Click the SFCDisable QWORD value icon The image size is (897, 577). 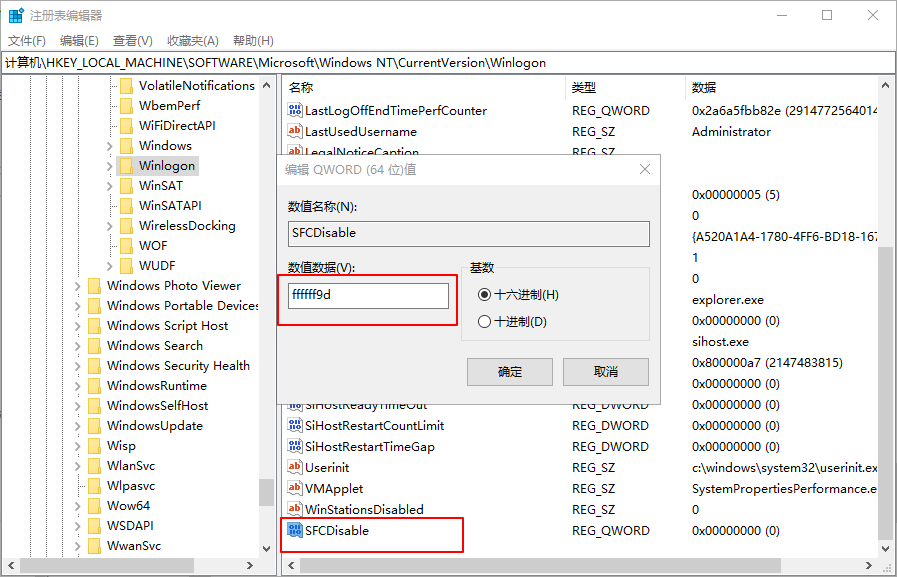click(x=295, y=531)
